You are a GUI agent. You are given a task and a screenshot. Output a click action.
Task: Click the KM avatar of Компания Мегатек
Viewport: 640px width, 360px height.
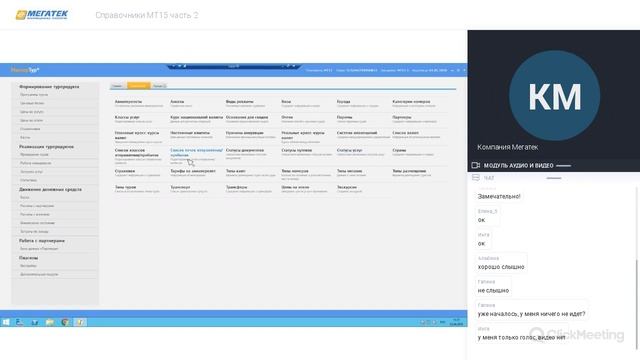pyautogui.click(x=554, y=96)
